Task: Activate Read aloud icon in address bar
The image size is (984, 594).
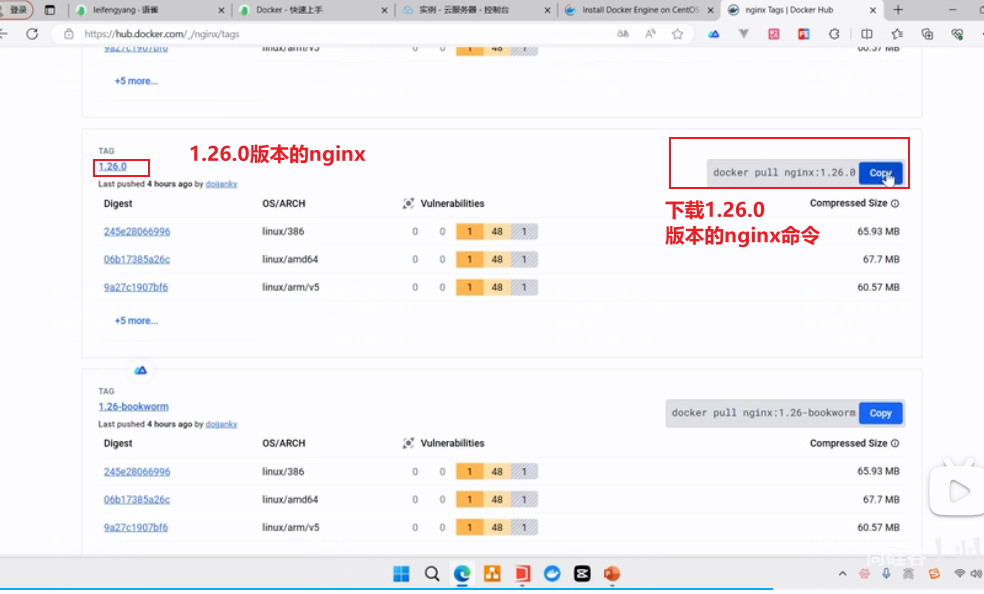Action: tap(650, 34)
